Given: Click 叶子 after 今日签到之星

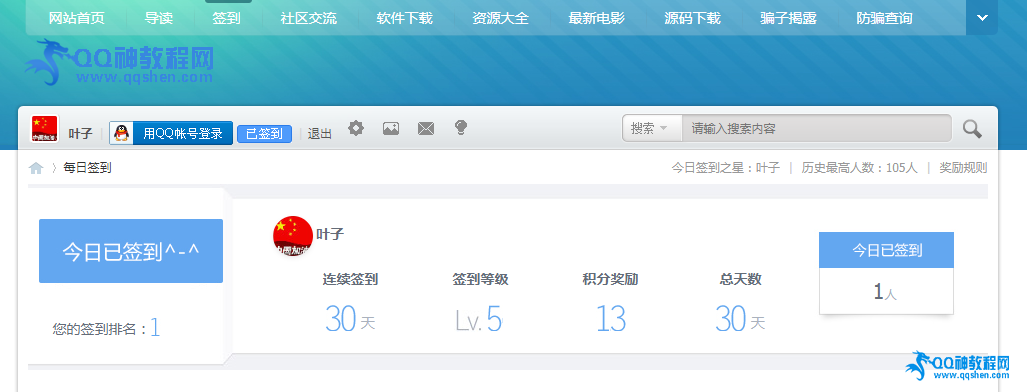Looking at the screenshot, I should pos(768,168).
